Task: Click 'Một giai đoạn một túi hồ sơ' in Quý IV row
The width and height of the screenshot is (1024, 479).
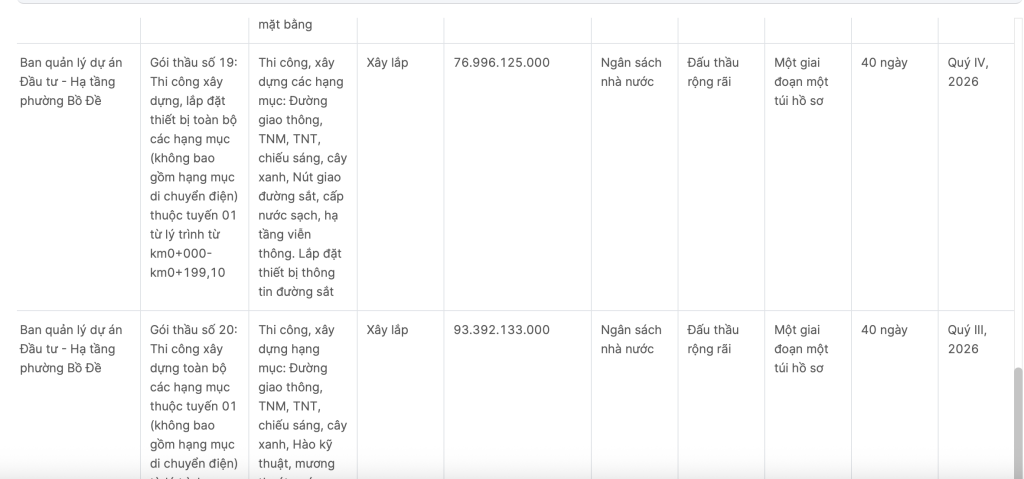Action: point(801,82)
